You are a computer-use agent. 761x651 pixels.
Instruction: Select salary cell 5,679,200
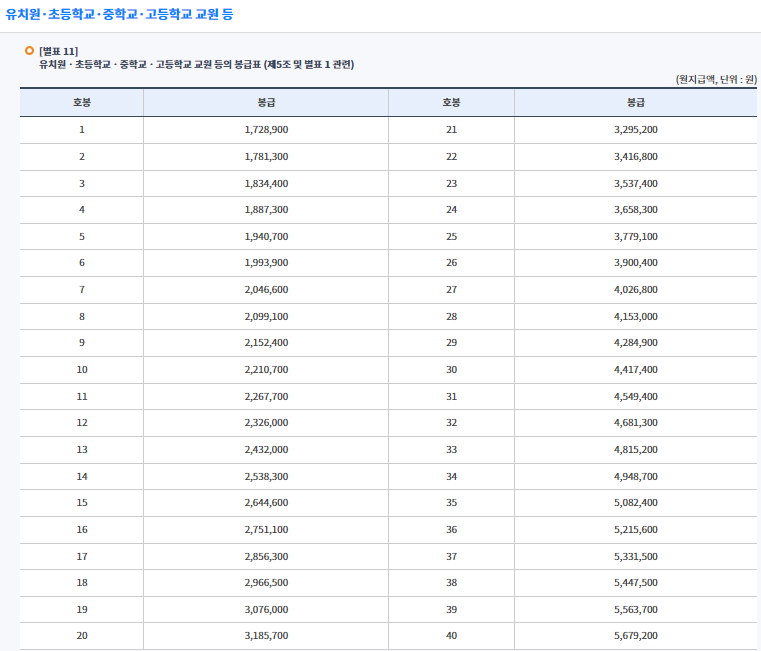point(635,636)
